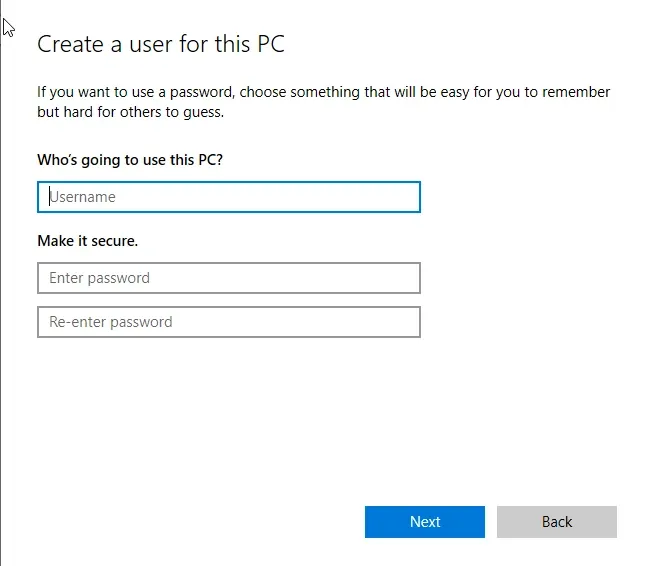Click the word "secure" in the label

tap(112, 241)
